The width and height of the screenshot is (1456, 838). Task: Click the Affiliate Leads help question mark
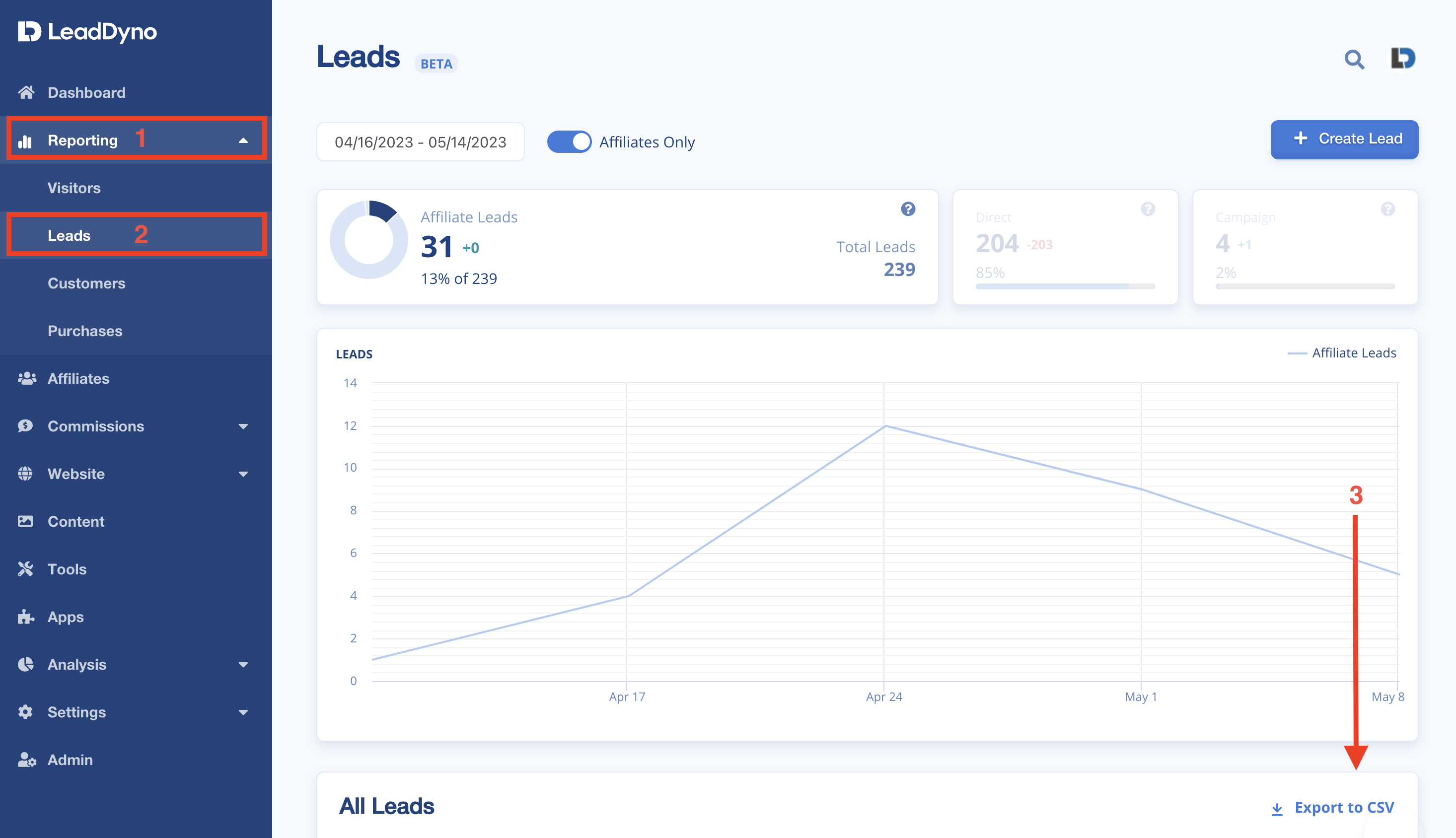click(908, 209)
